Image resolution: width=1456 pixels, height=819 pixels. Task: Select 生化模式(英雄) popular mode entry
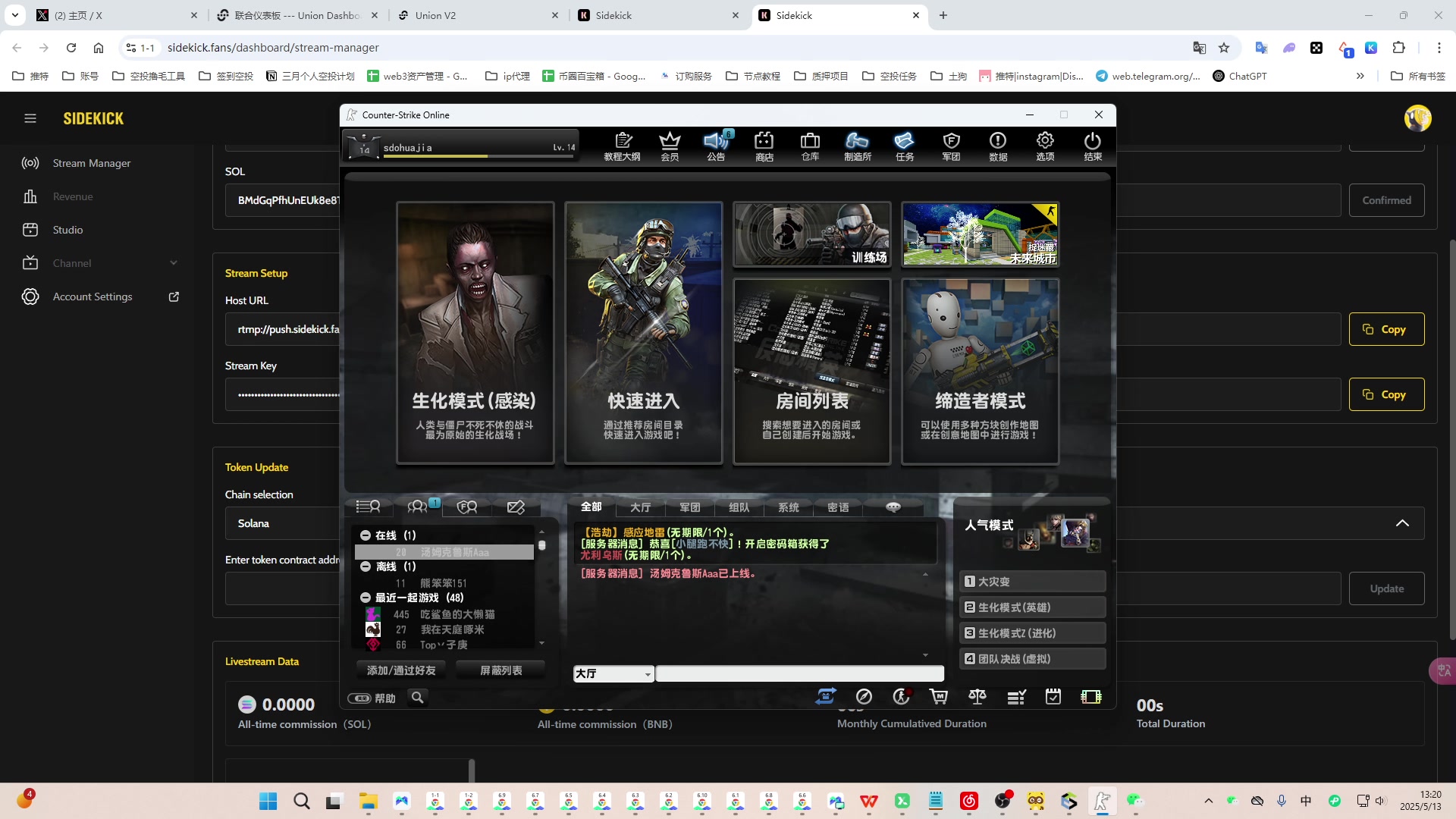[1032, 607]
